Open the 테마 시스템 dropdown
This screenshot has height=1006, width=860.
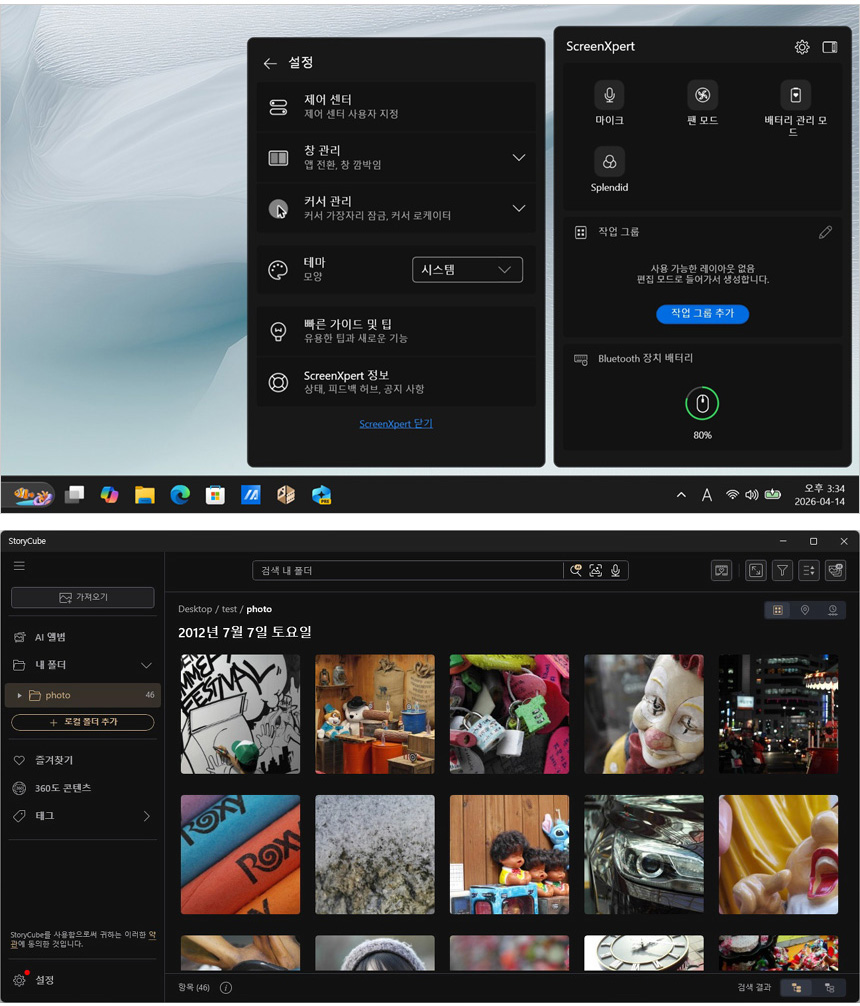(x=467, y=270)
